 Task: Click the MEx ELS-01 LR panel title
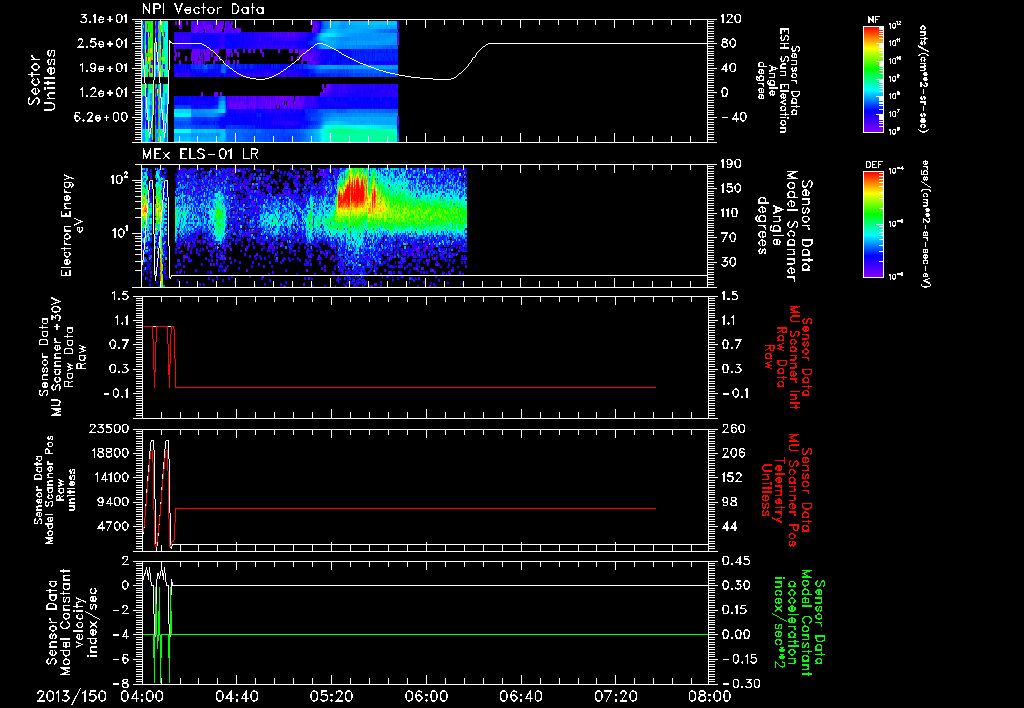point(202,155)
